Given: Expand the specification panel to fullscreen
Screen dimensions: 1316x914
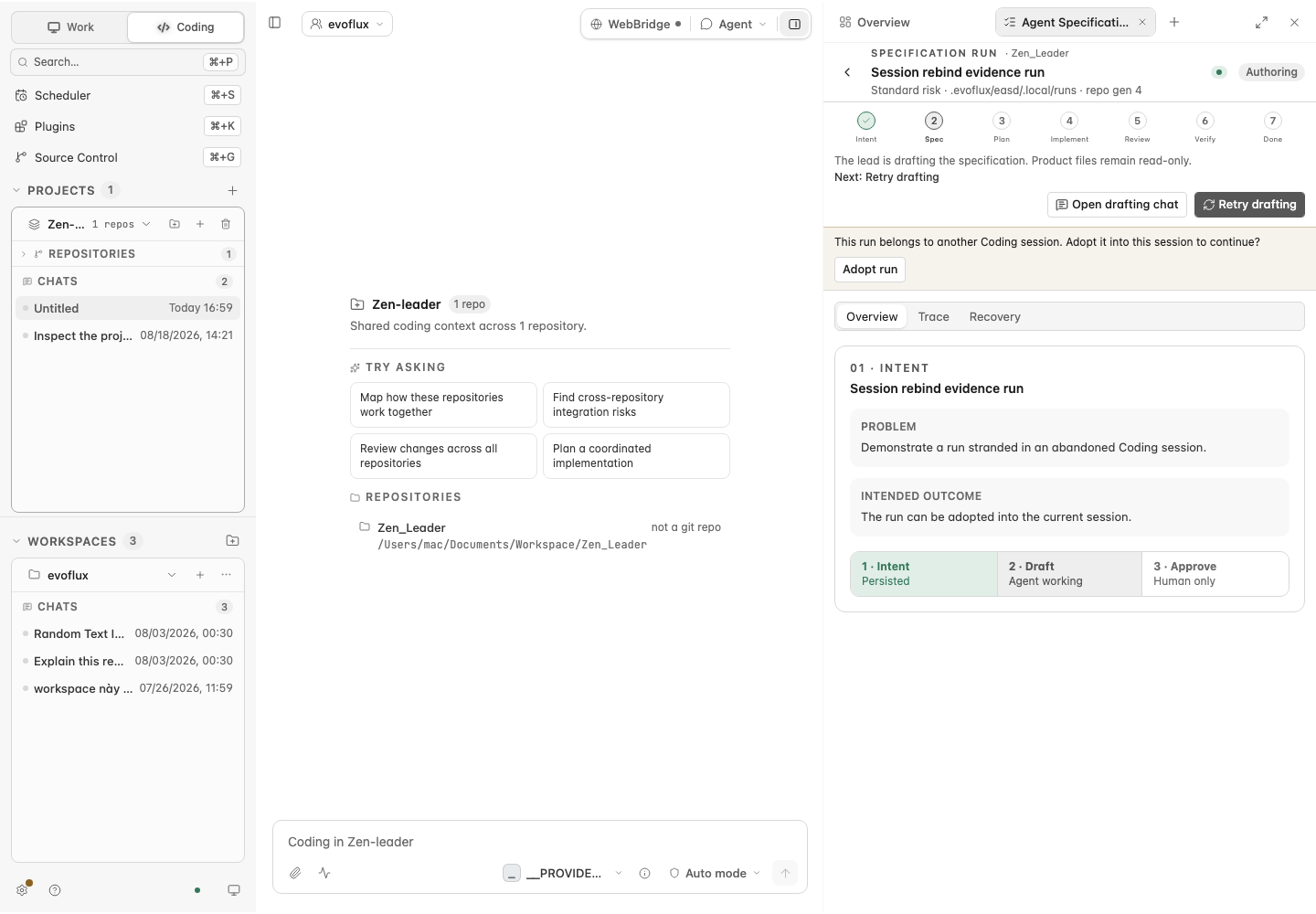Looking at the screenshot, I should pyautogui.click(x=1261, y=22).
